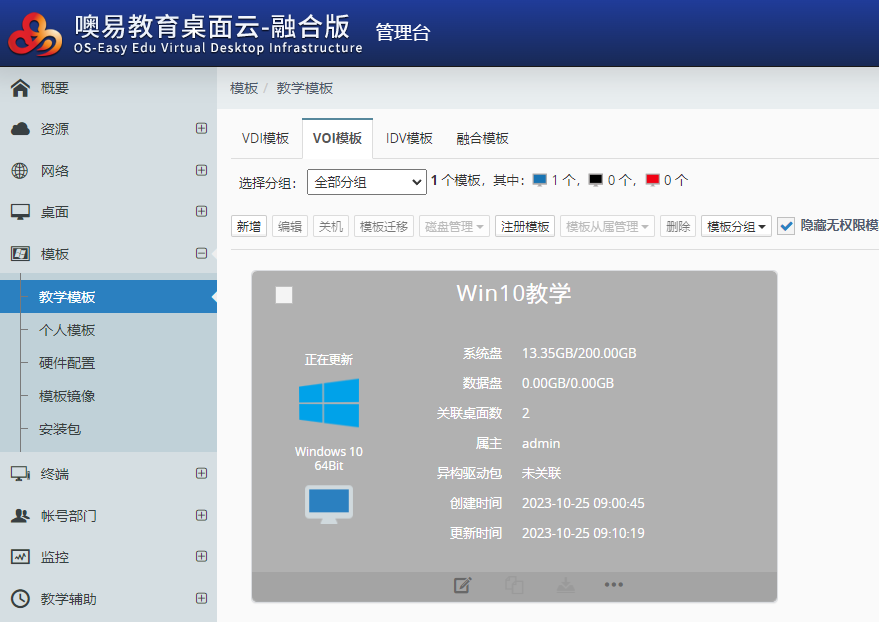Expand the 桌面 sidebar section

click(x=201, y=212)
